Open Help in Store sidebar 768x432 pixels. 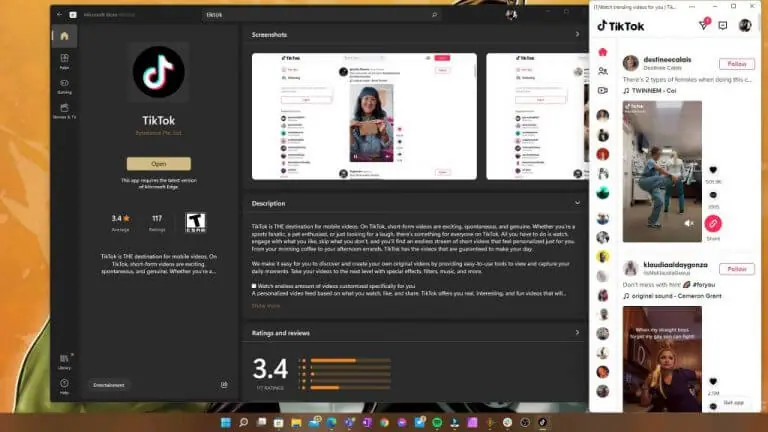[x=64, y=386]
